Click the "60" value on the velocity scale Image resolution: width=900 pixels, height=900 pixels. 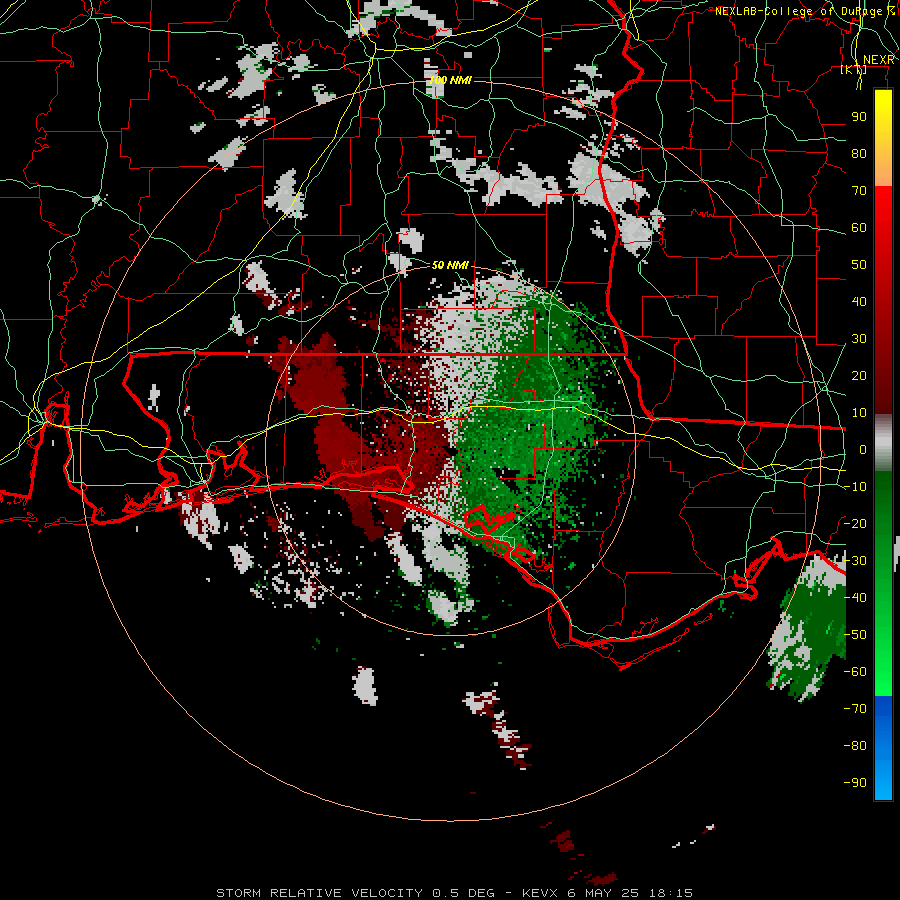coord(859,228)
